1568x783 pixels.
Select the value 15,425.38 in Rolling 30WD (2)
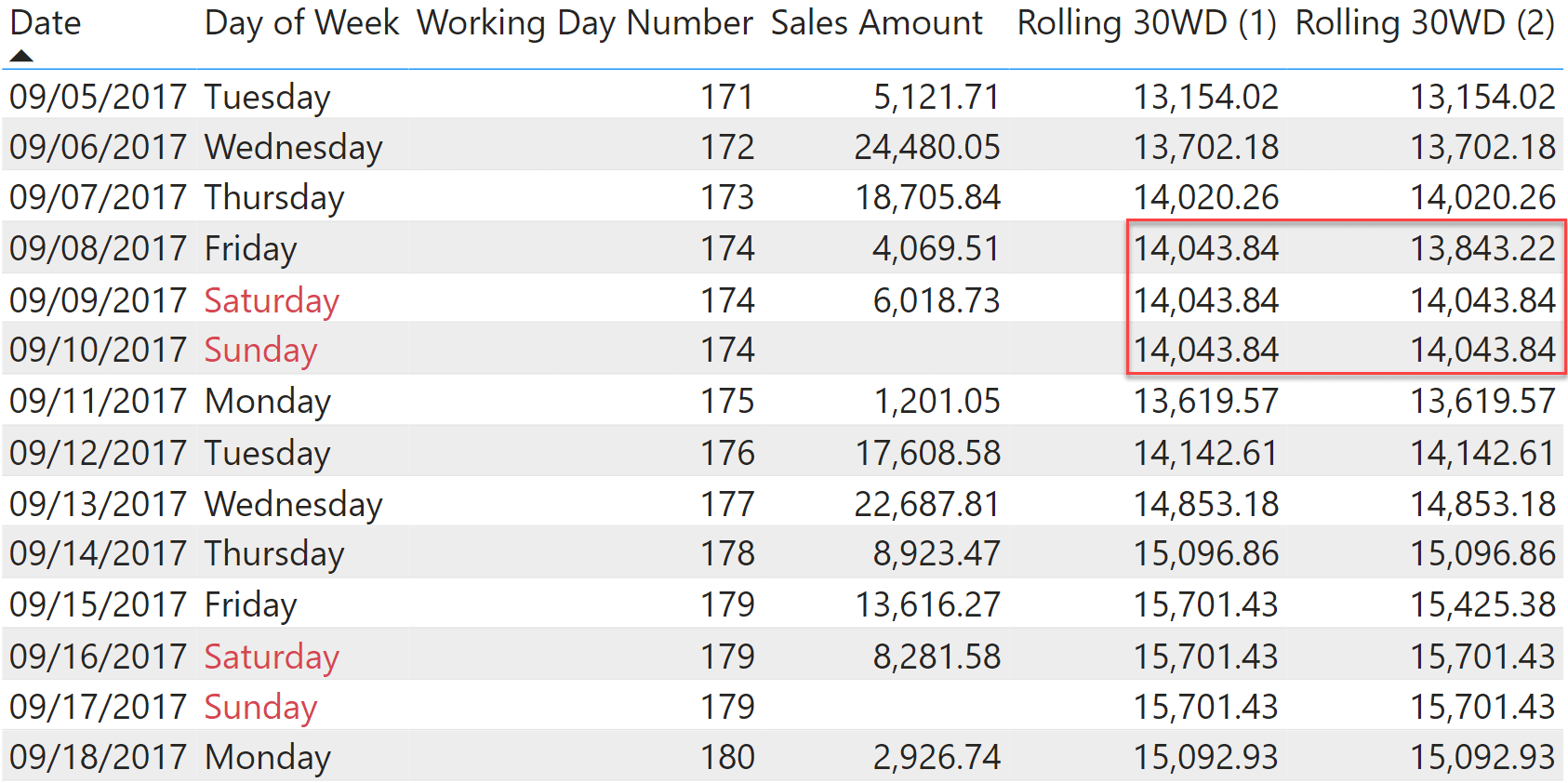tap(1482, 604)
